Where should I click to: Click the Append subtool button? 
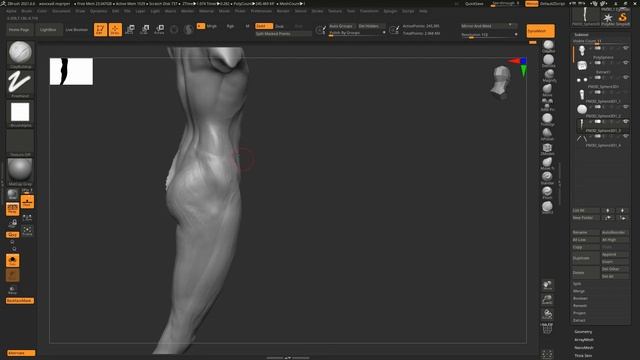click(615, 254)
